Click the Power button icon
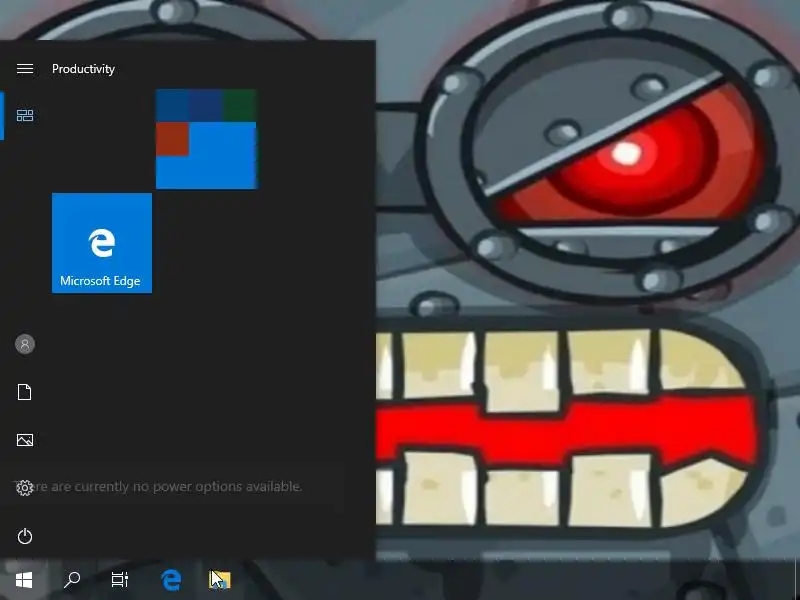The width and height of the screenshot is (800, 600). pos(24,536)
